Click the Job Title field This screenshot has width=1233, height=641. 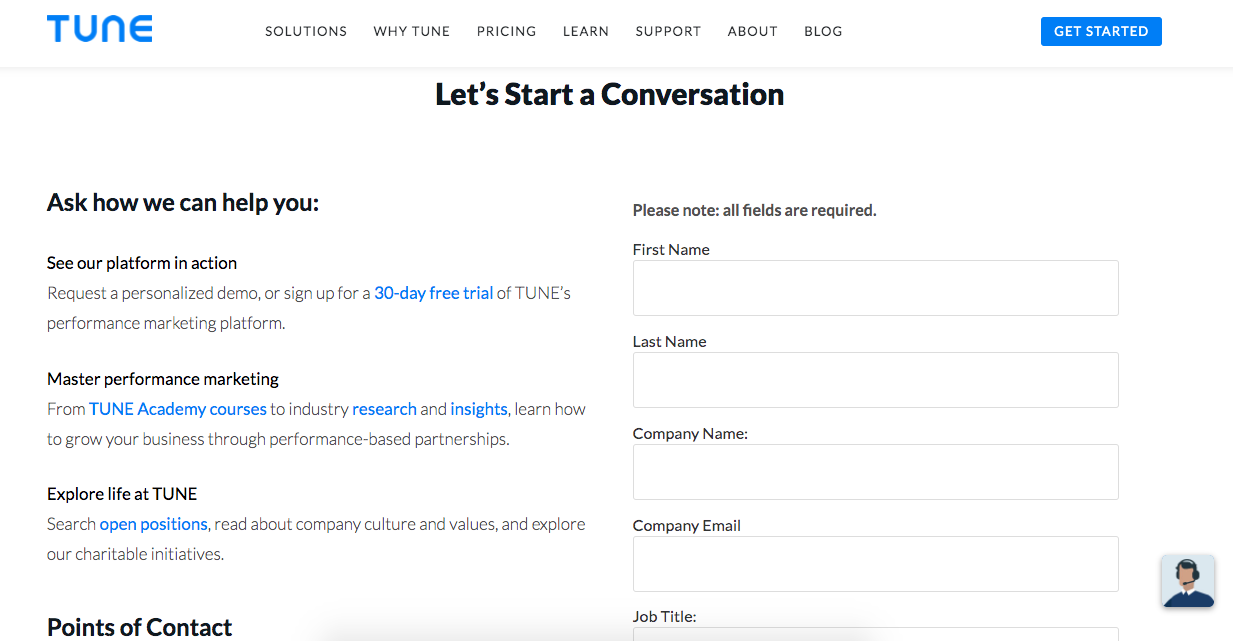click(x=875, y=634)
